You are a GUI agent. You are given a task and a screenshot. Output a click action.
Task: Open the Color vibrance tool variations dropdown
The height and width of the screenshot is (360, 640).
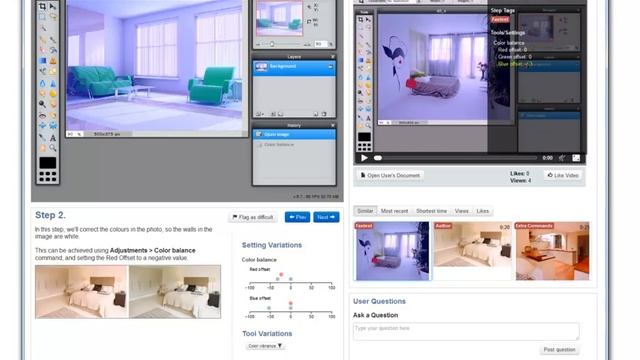[265, 346]
